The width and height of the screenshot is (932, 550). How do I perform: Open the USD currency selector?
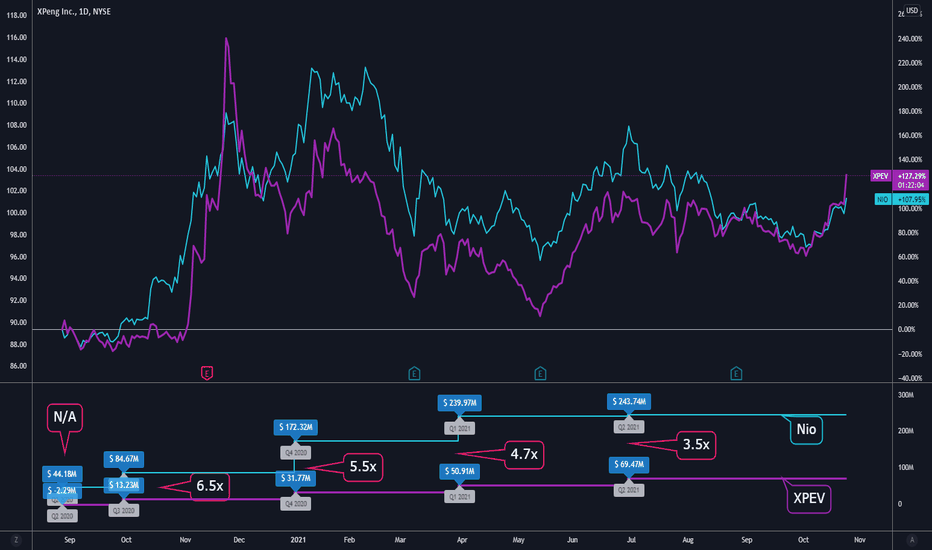(912, 11)
